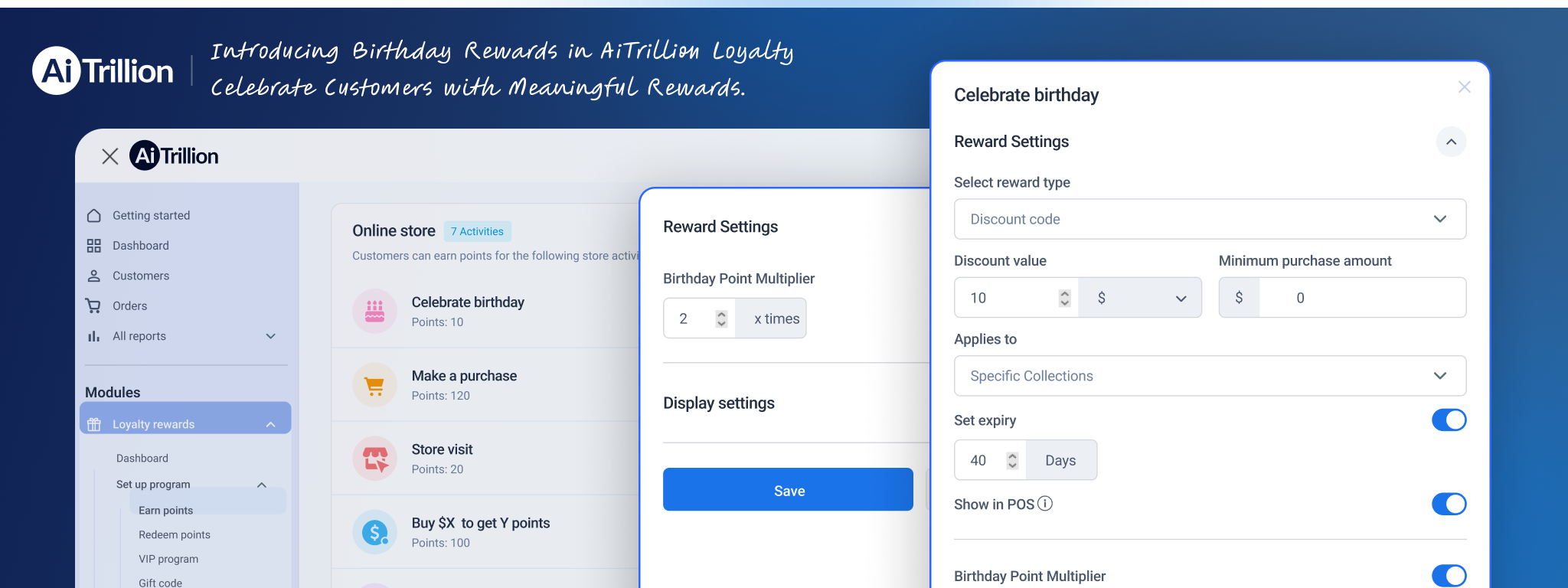
Task: Click the Display settings heading
Action: click(x=719, y=403)
